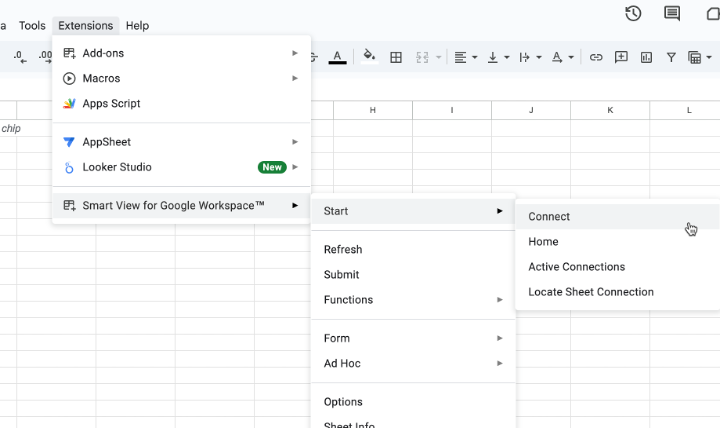Click Refresh in Smart View menu
Screen dimensions: 720x428
point(343,249)
